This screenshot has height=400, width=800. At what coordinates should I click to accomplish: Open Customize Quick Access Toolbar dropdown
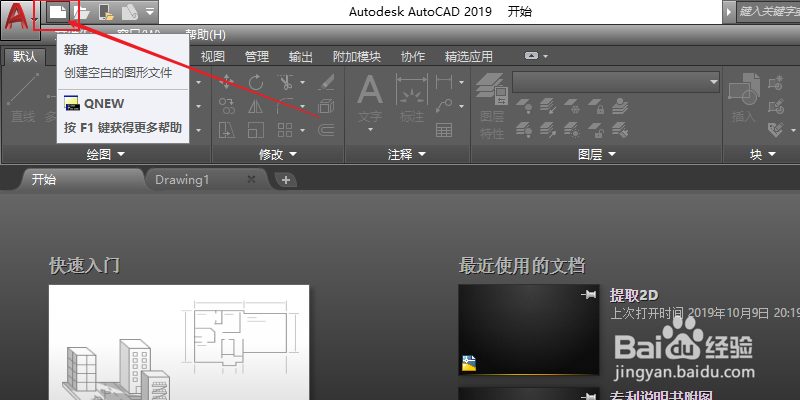(x=149, y=11)
